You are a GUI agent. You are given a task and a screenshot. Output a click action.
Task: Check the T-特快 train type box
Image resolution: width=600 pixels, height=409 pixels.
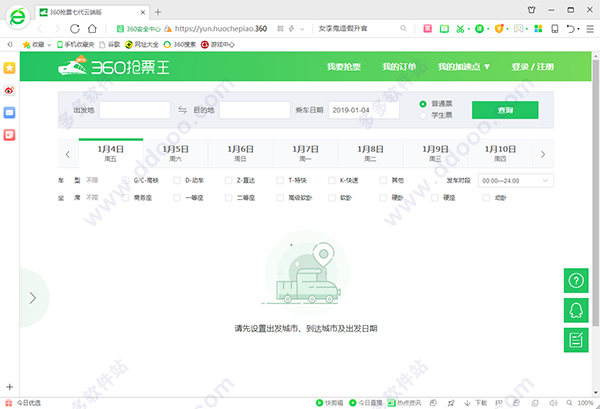click(280, 180)
